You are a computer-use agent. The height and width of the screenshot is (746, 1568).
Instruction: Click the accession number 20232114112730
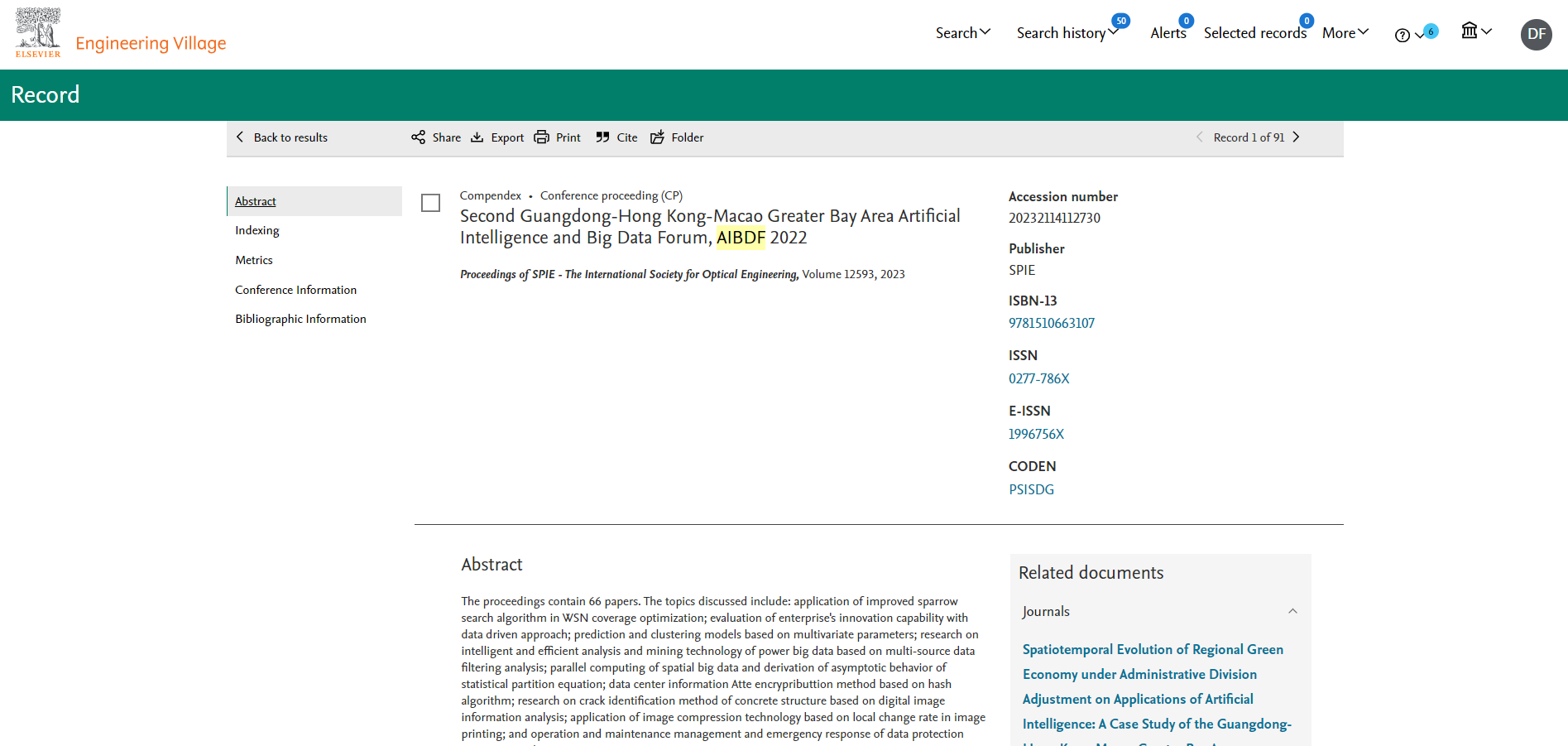[1054, 218]
